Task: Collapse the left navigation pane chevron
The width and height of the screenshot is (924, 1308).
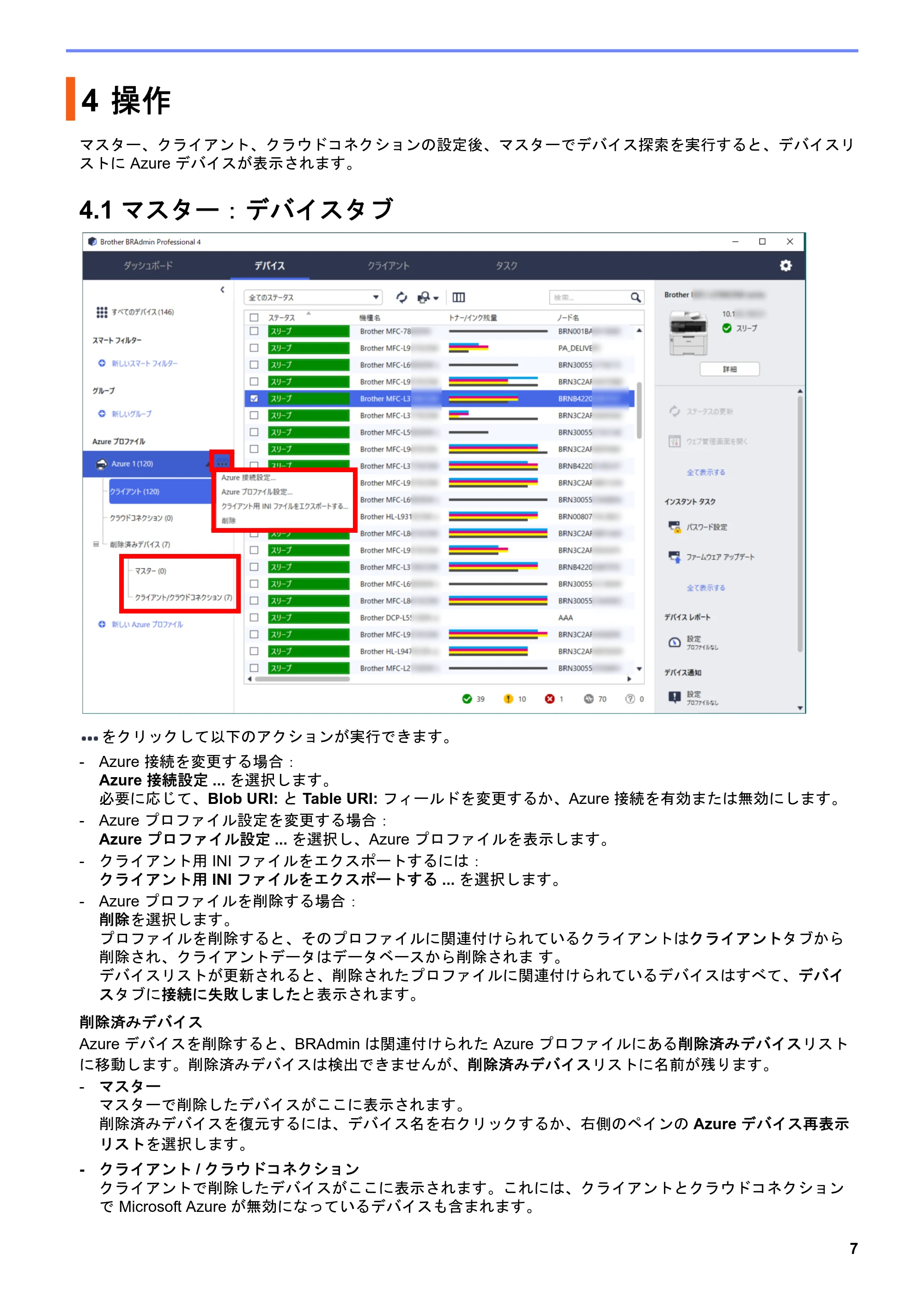Action: [223, 290]
